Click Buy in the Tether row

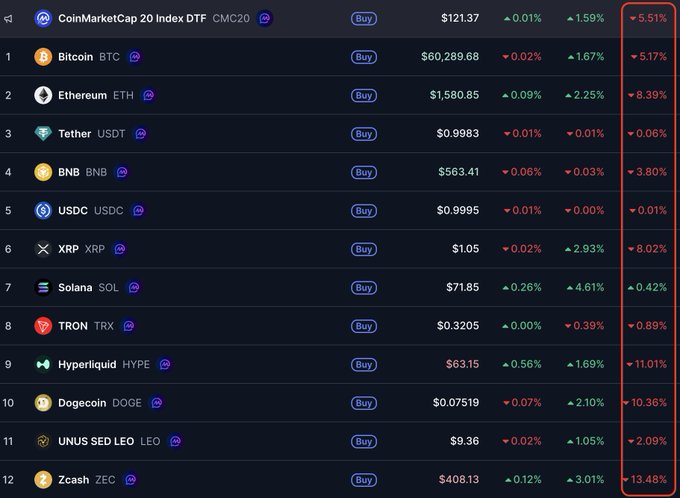point(364,134)
